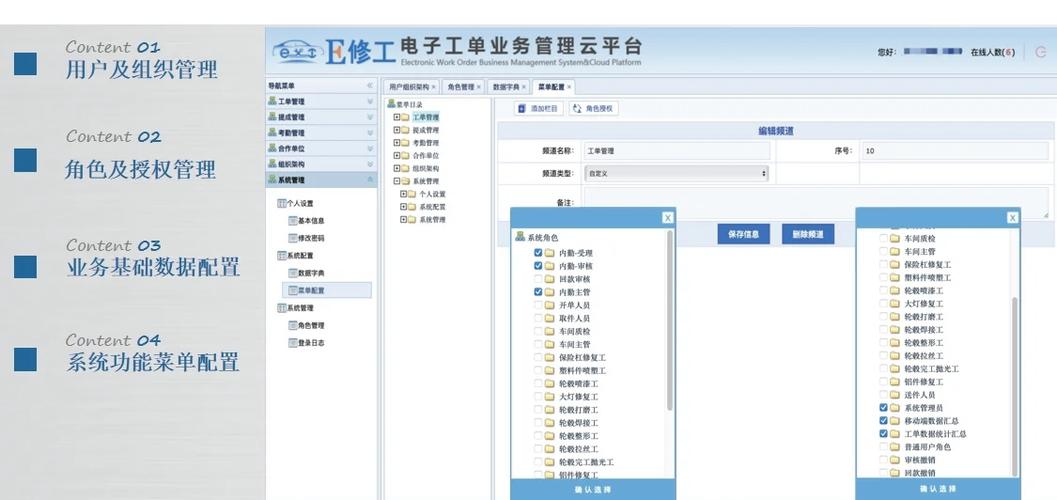This screenshot has width=1057, height=500.
Task: Click the 修改密码 item icon in navigation panel
Action: pyautogui.click(x=293, y=238)
